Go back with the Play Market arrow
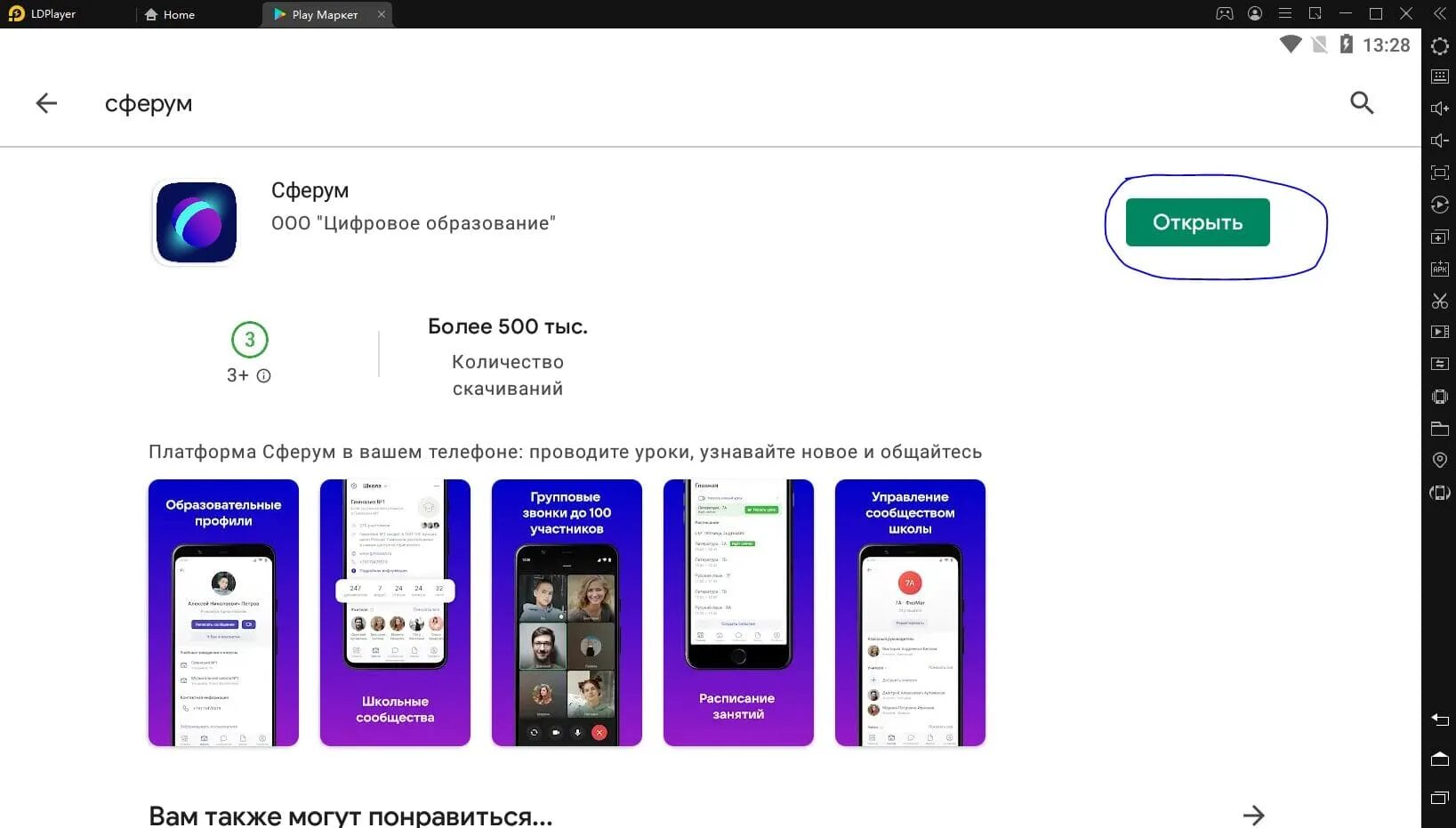The image size is (1456, 828). (x=46, y=103)
